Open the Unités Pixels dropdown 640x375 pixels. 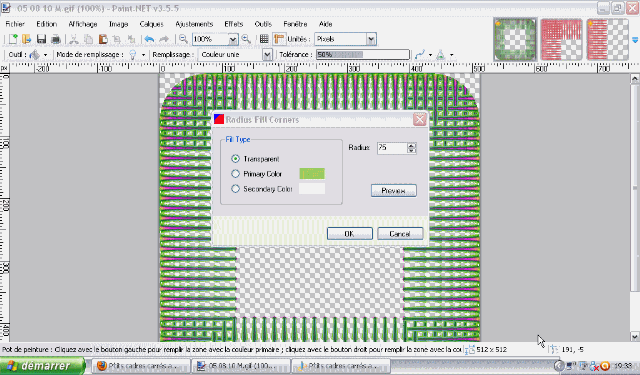tap(371, 39)
